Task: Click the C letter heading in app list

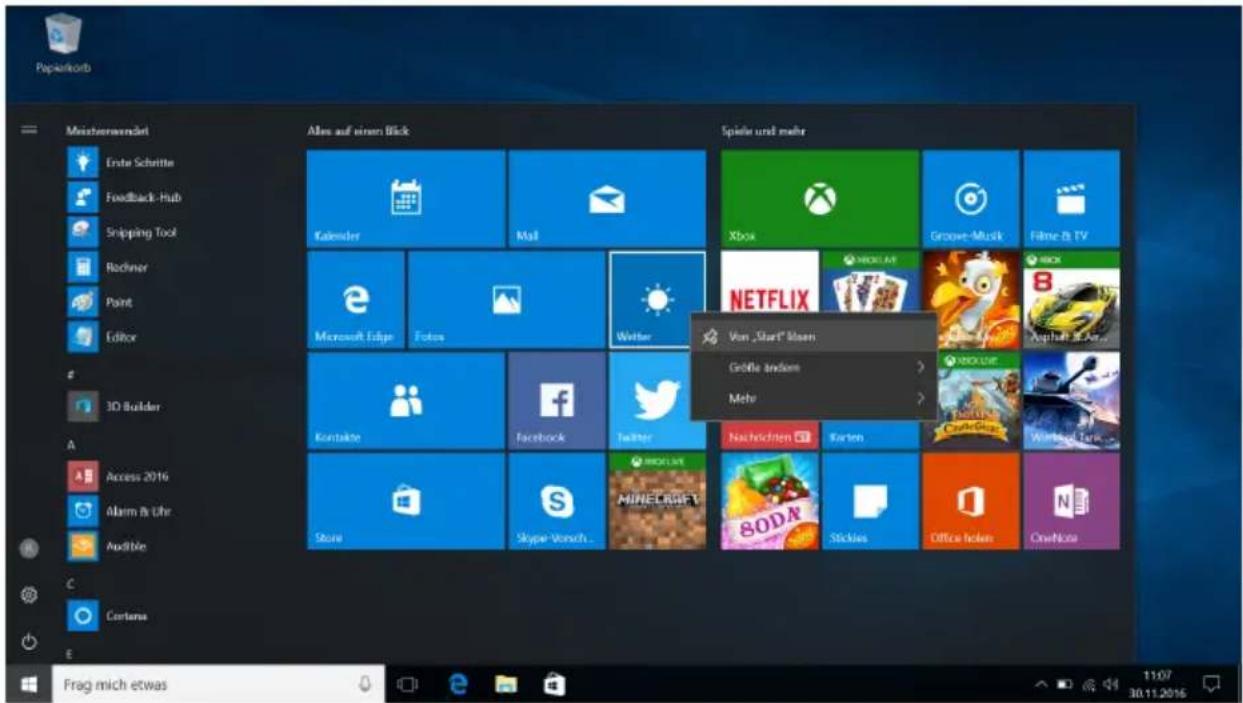Action: click(71, 582)
